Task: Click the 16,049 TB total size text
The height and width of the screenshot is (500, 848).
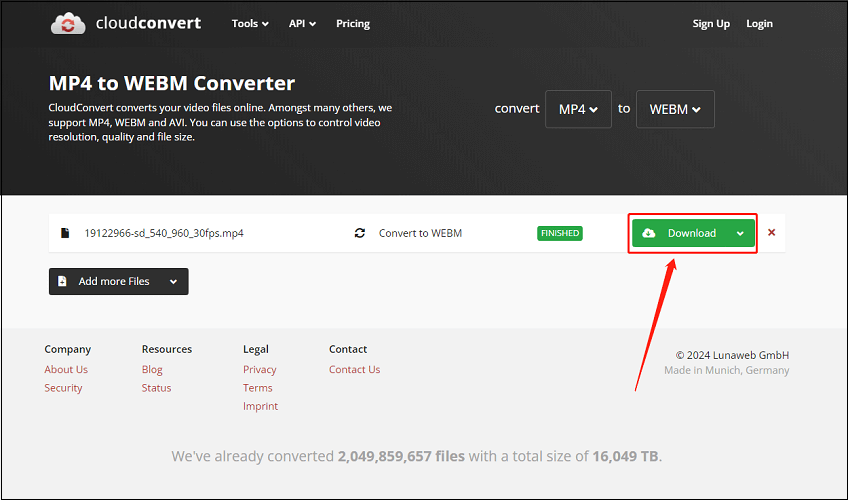Action: coord(625,456)
